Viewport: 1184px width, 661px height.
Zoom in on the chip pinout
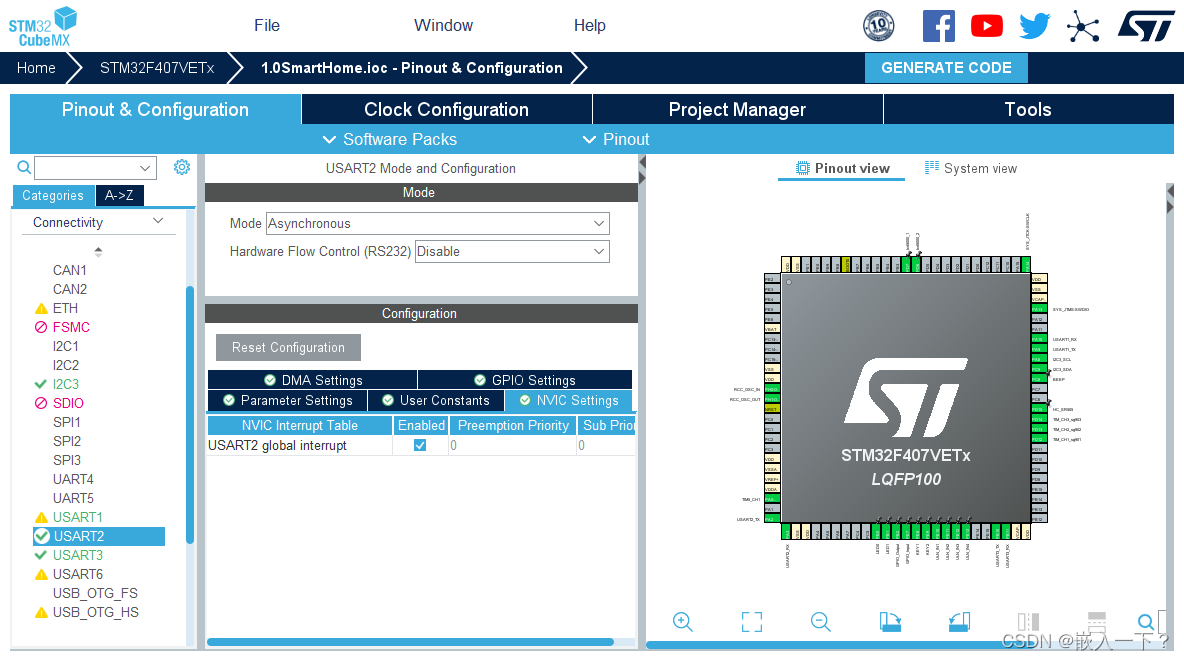pos(683,622)
